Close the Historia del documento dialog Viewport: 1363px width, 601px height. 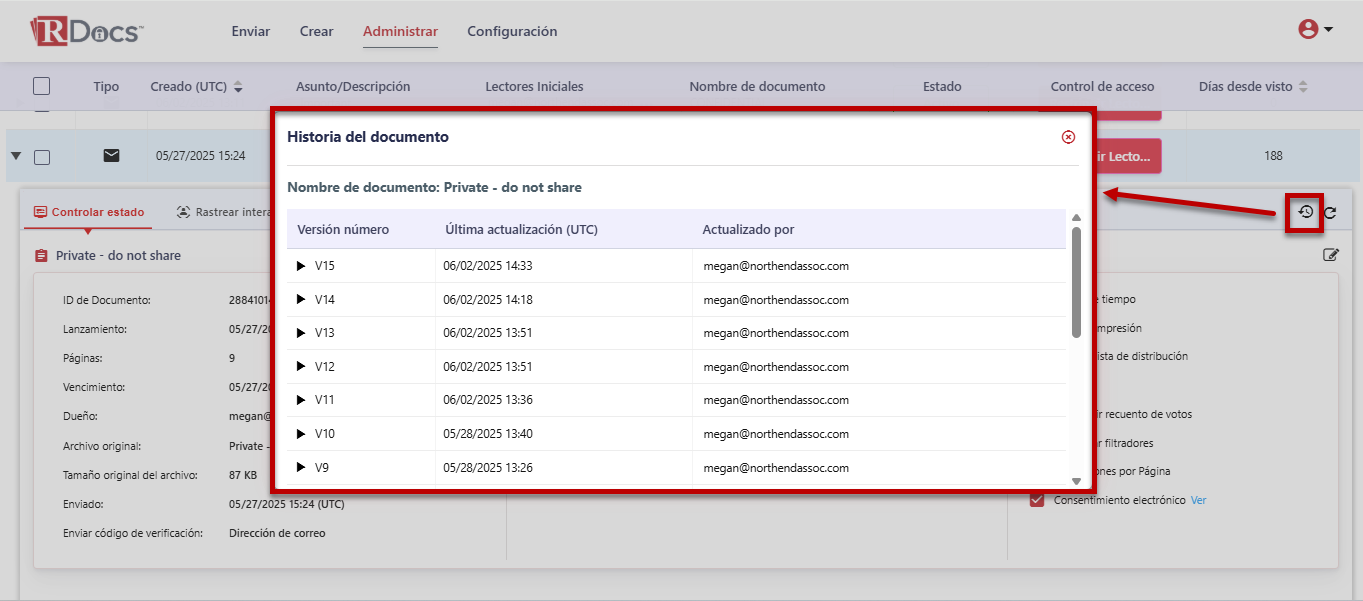tap(1068, 137)
